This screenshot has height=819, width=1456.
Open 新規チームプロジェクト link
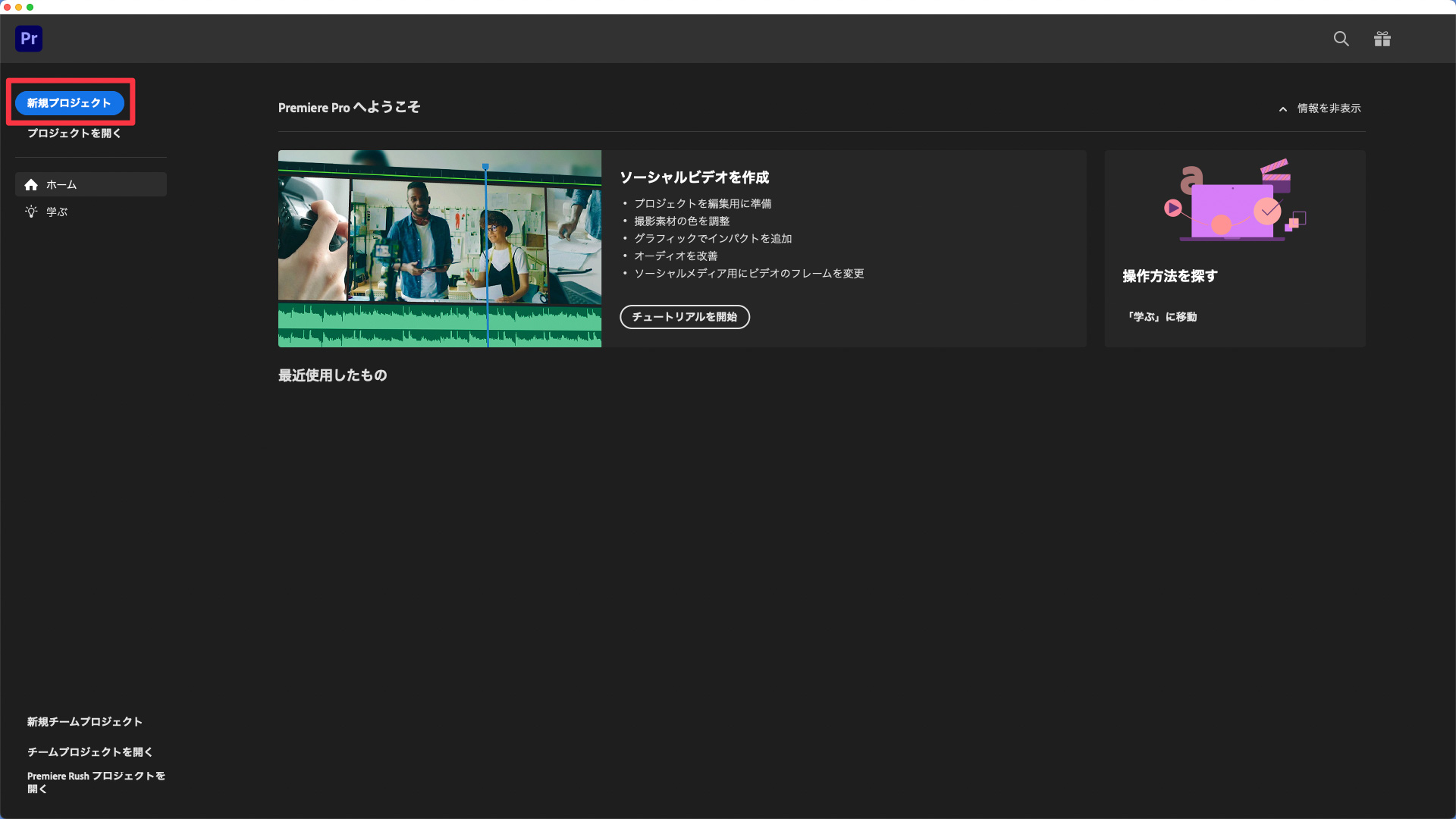[84, 722]
